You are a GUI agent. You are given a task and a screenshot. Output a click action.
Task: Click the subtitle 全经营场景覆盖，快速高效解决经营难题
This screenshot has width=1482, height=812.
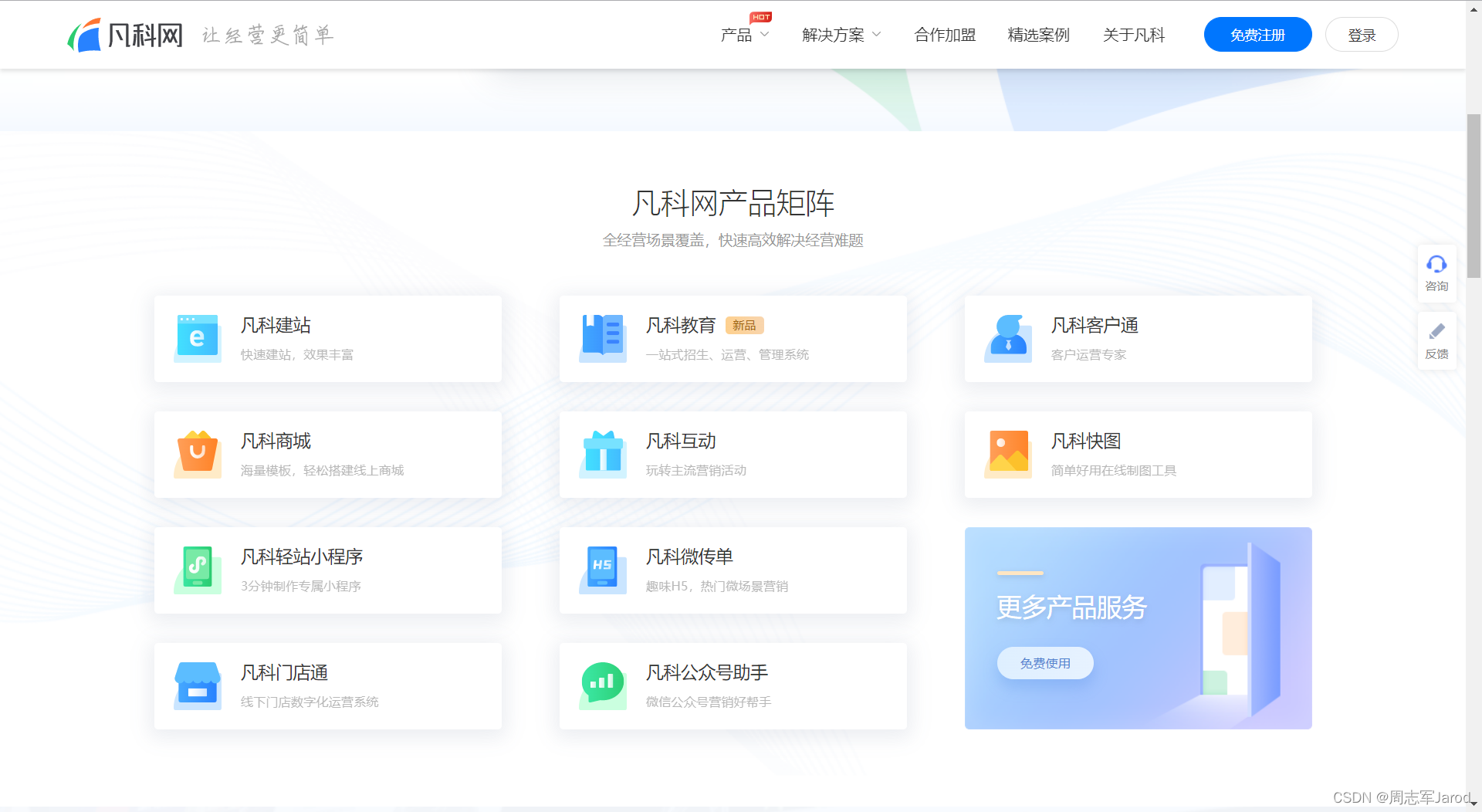(733, 241)
